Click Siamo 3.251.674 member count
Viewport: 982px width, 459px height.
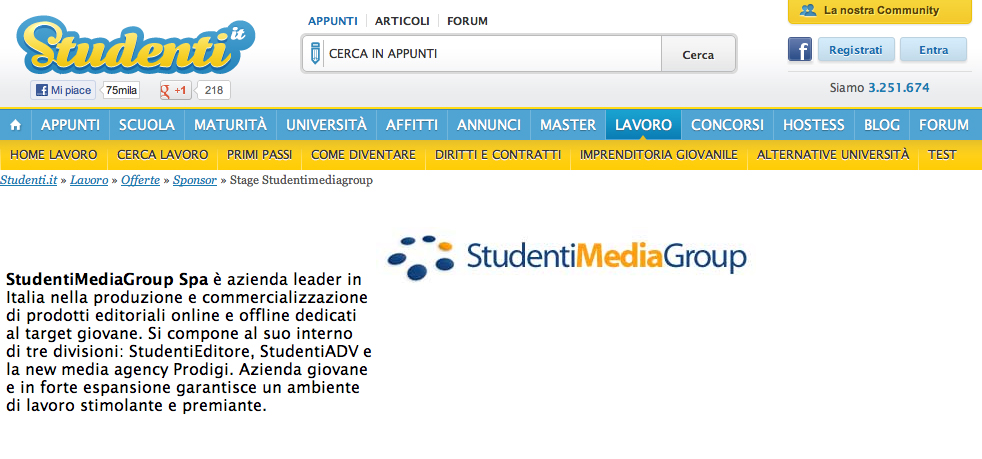(x=879, y=88)
